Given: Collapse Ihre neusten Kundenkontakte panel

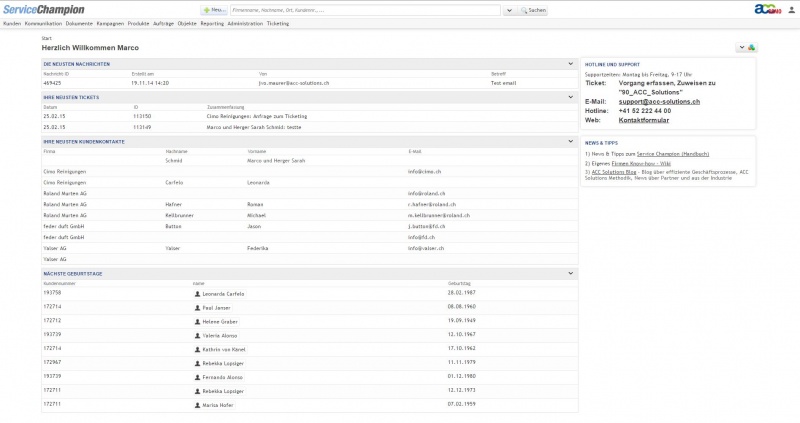Looking at the screenshot, I should point(570,141).
